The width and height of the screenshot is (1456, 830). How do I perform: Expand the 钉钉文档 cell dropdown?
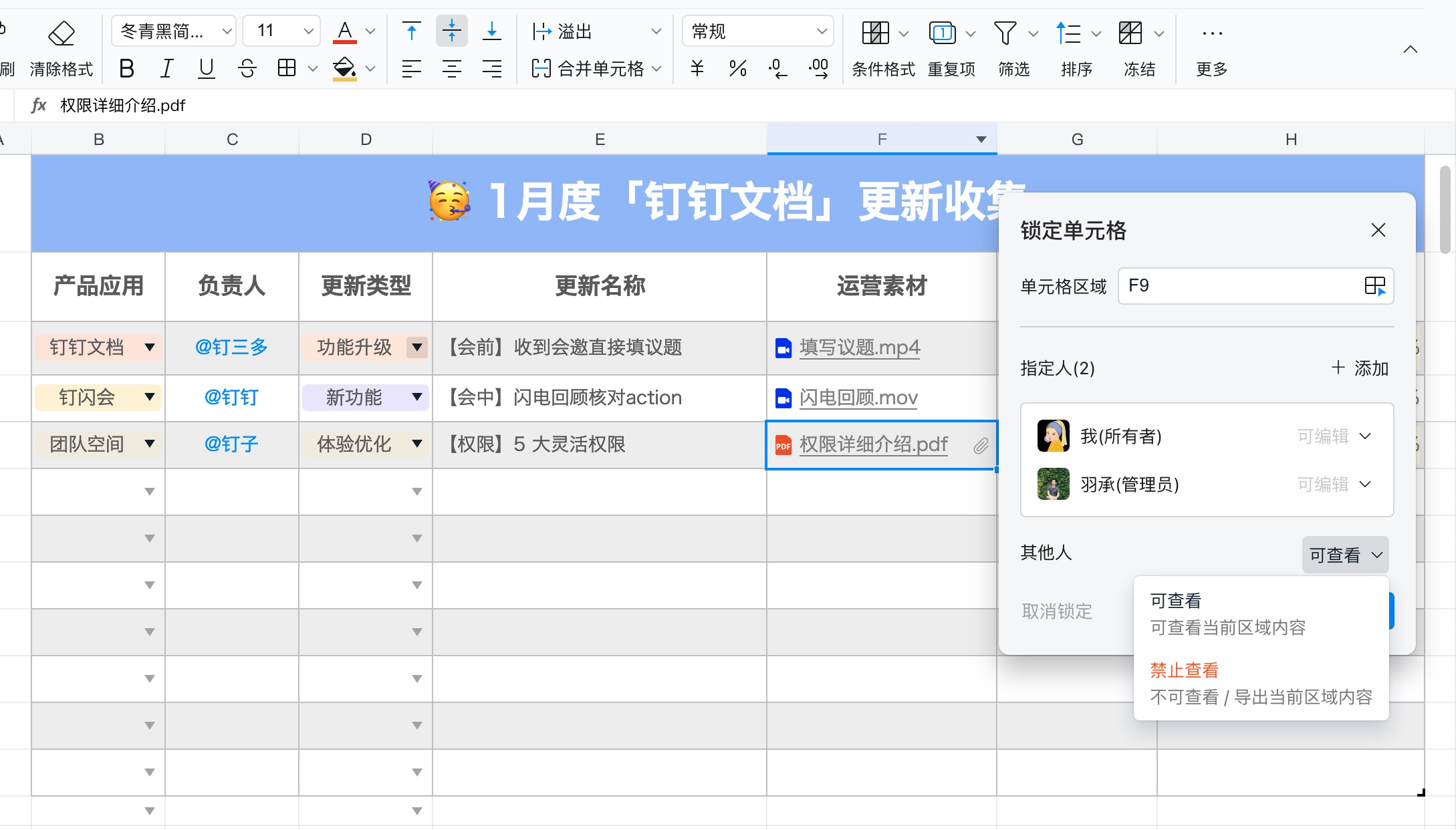150,348
